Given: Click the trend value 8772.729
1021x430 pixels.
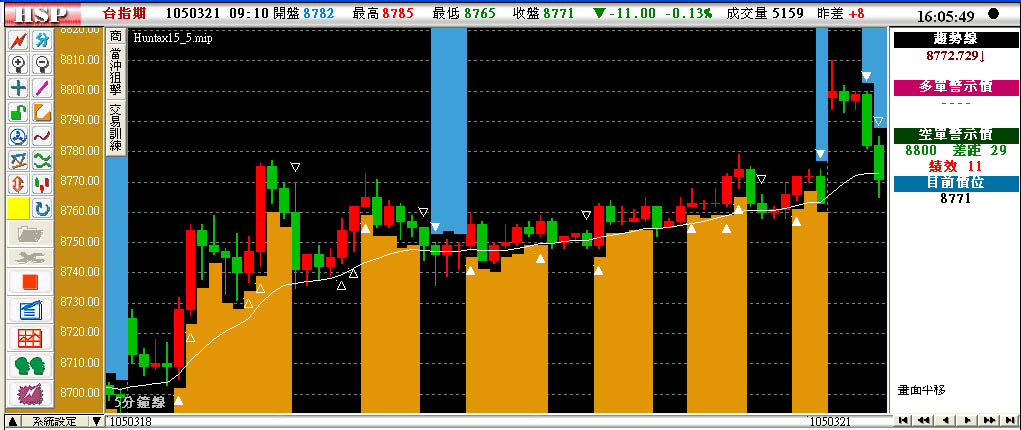Looking at the screenshot, I should click(955, 56).
